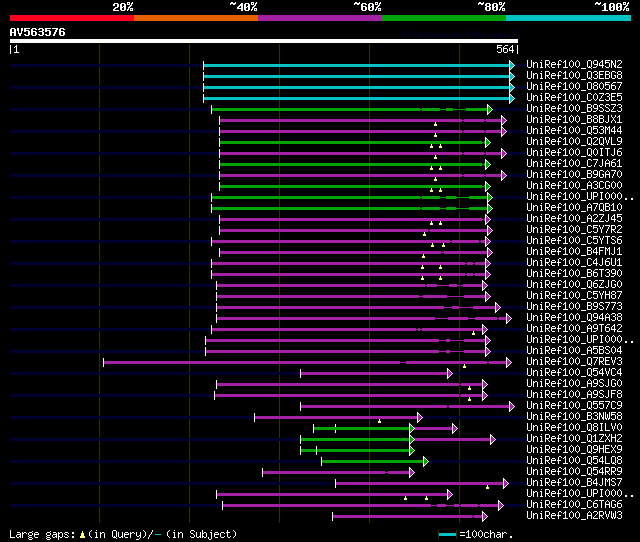Click the yellow query-gap symbol in the legend

82,535
